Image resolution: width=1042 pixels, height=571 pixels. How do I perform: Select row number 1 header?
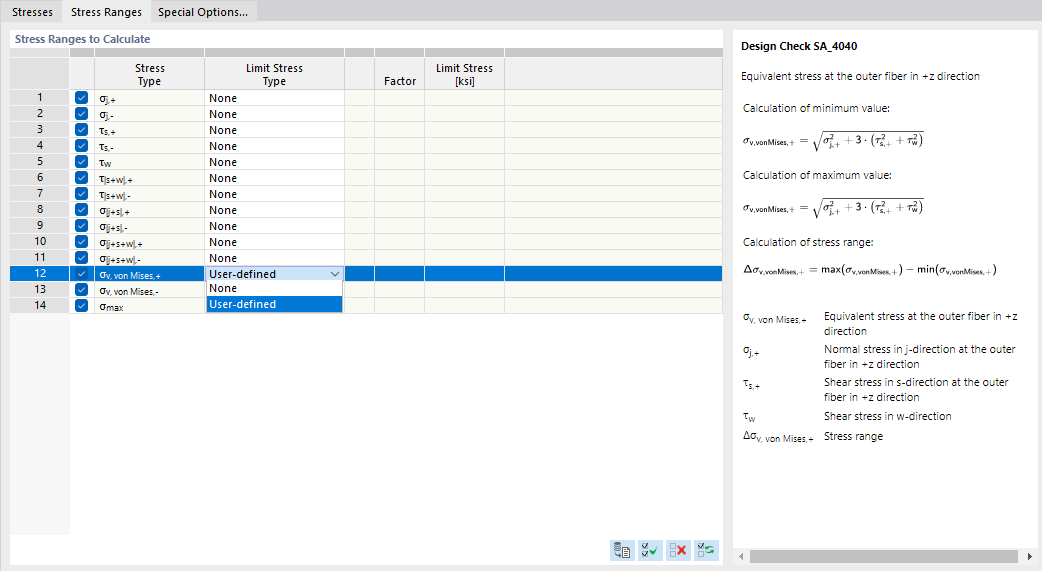pyautogui.click(x=40, y=98)
